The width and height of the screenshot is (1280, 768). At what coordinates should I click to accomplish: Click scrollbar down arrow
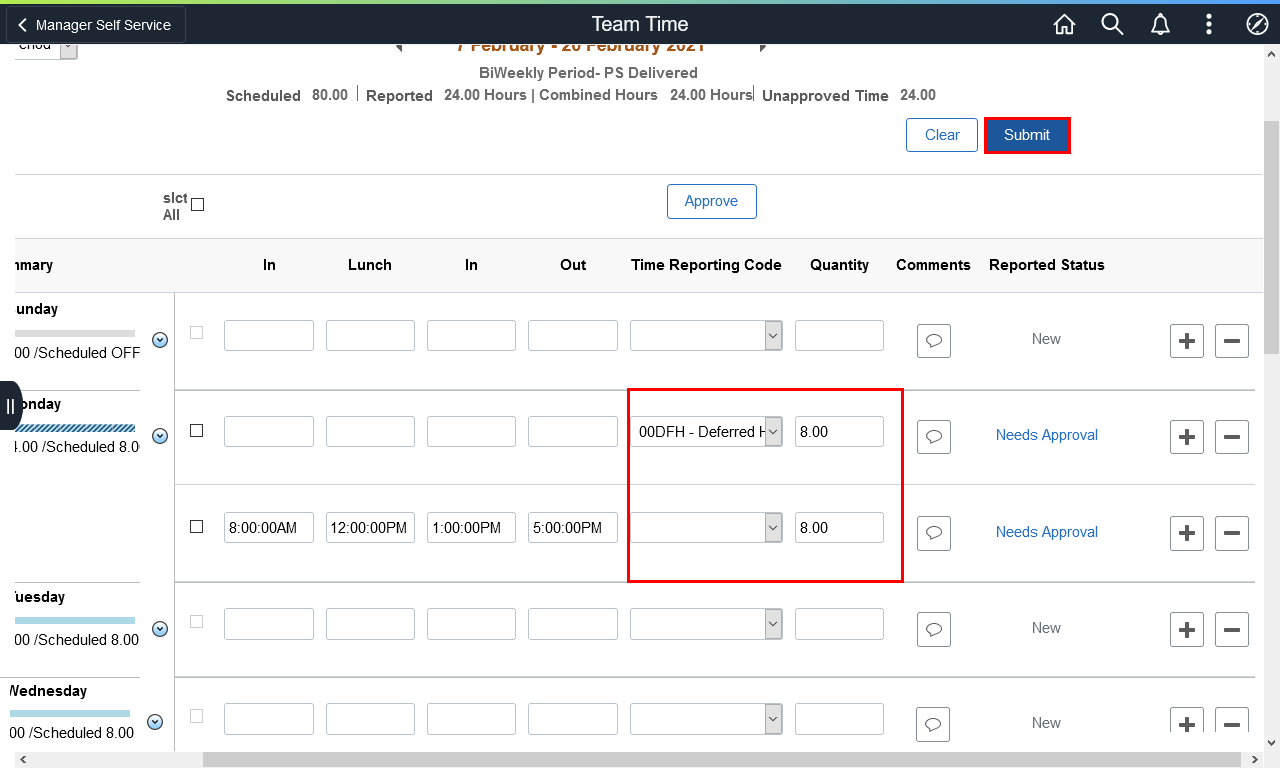point(1272,743)
